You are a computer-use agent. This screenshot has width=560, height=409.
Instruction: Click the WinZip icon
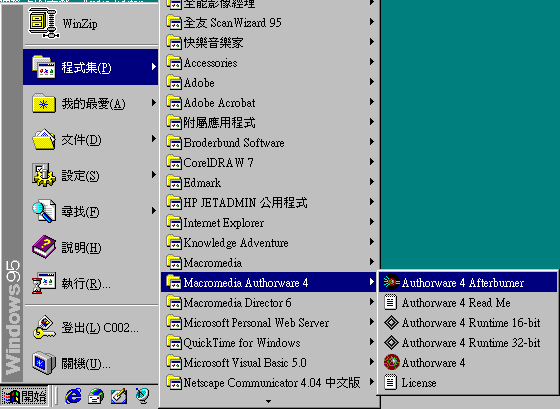(43, 24)
